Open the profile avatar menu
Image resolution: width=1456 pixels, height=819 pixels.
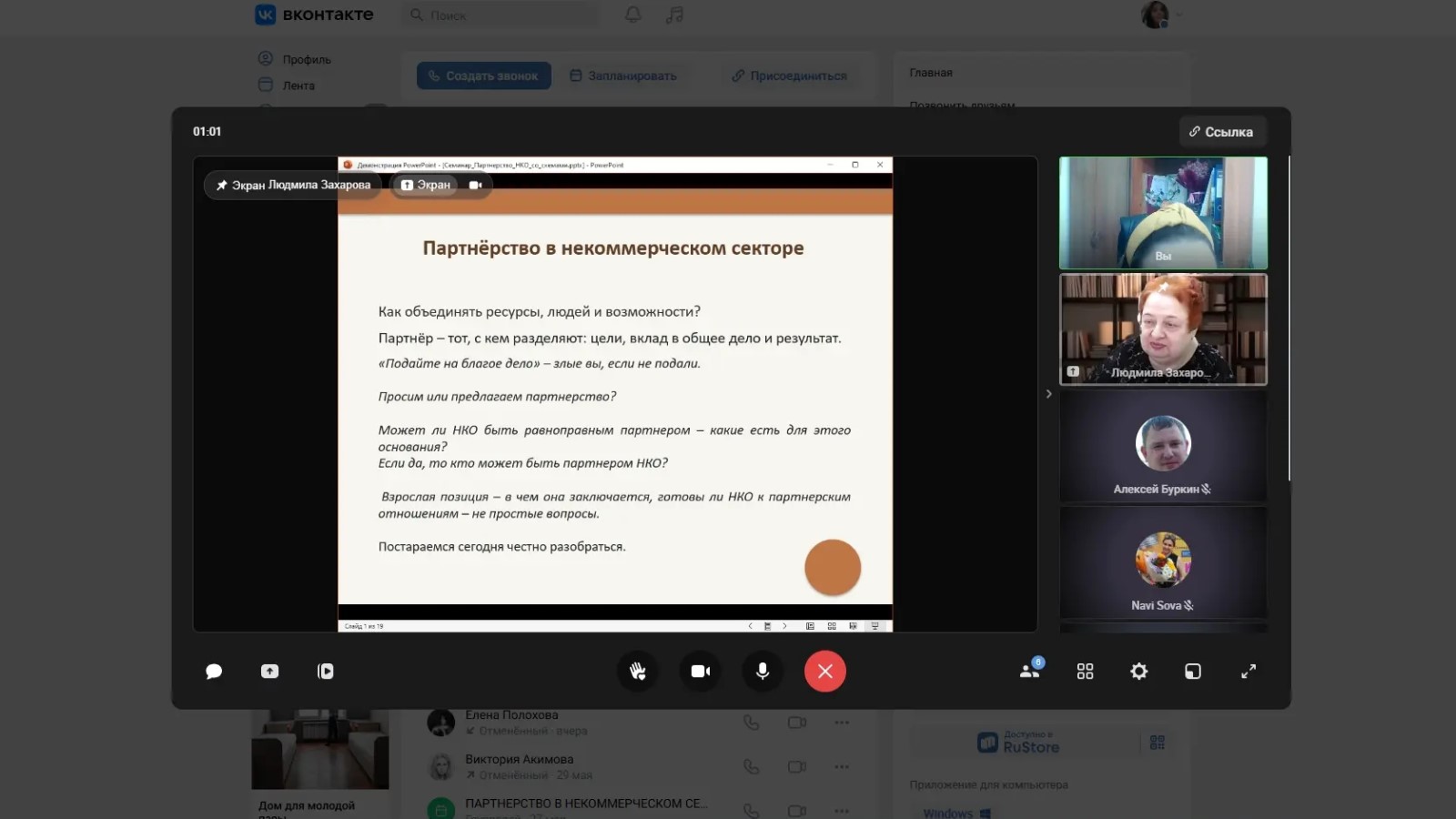coord(1161,15)
